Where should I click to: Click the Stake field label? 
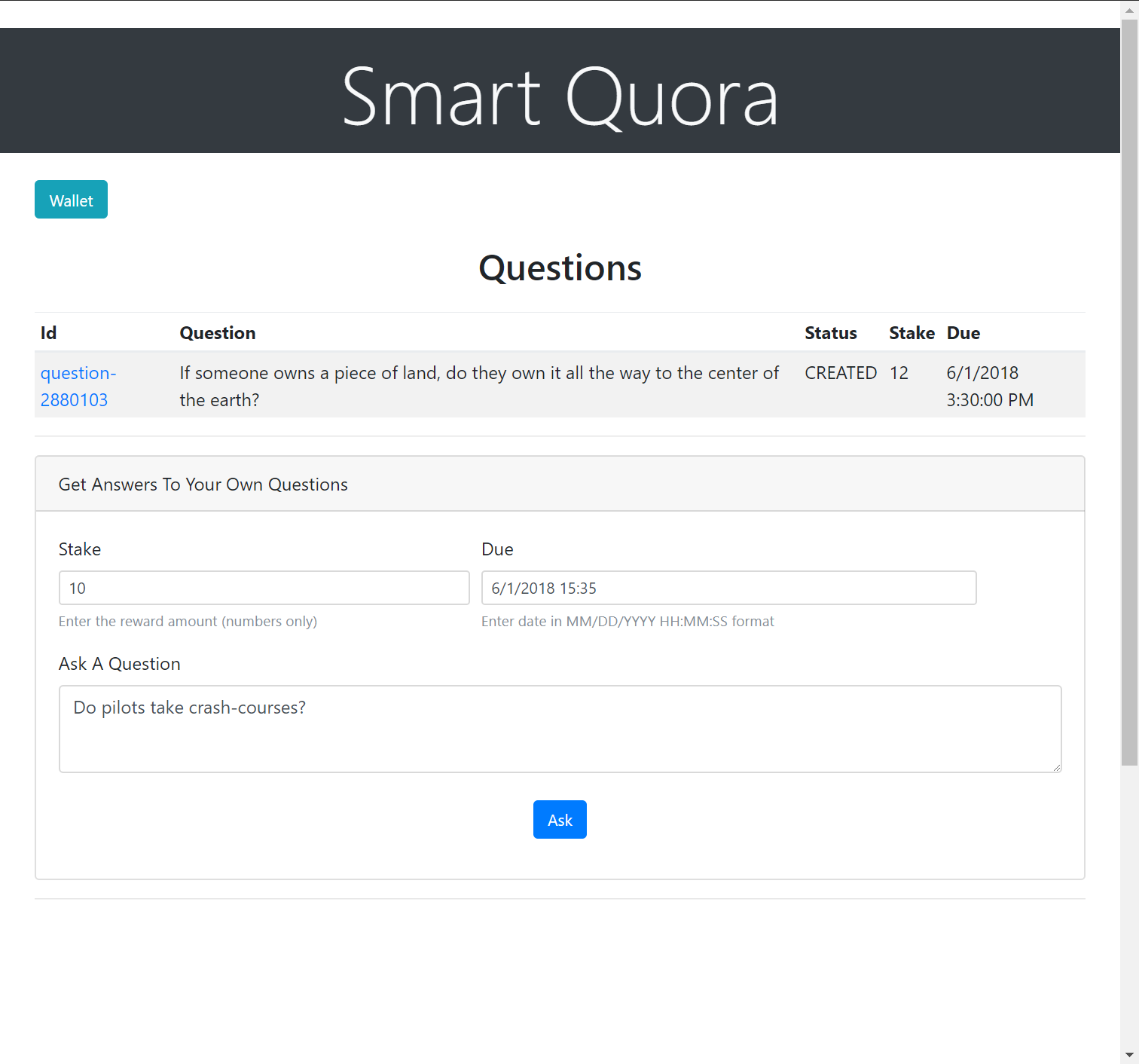(x=80, y=549)
